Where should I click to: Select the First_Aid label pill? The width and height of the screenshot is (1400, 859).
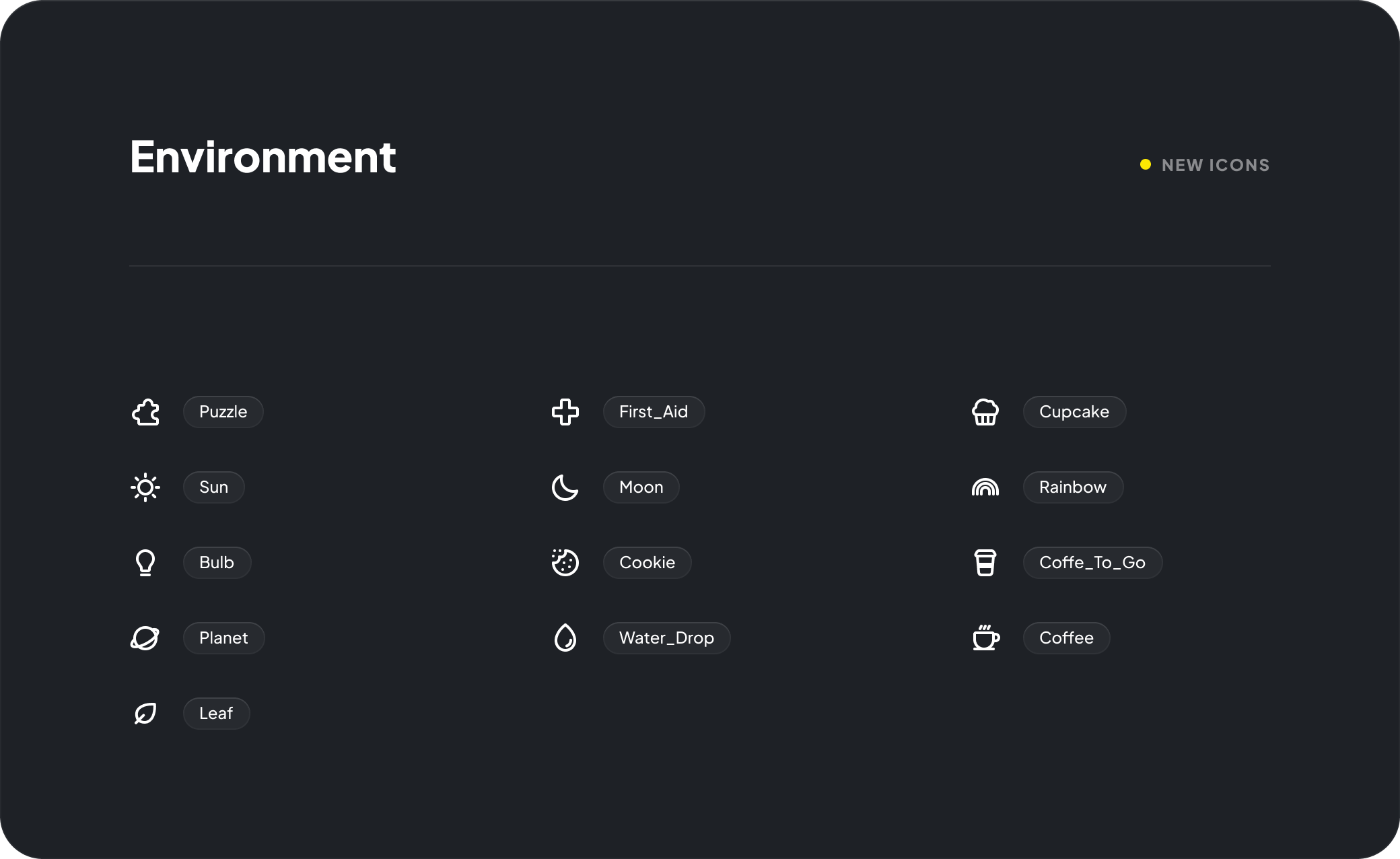point(654,412)
